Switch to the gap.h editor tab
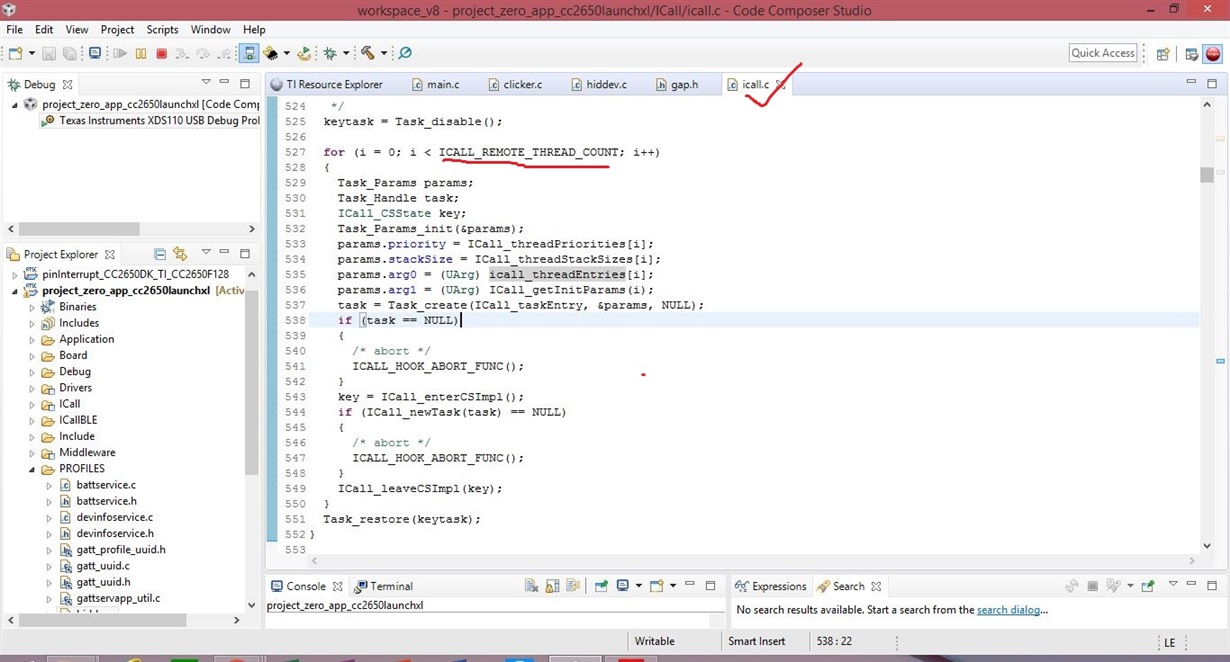Image resolution: width=1230 pixels, height=662 pixels. pos(677,85)
